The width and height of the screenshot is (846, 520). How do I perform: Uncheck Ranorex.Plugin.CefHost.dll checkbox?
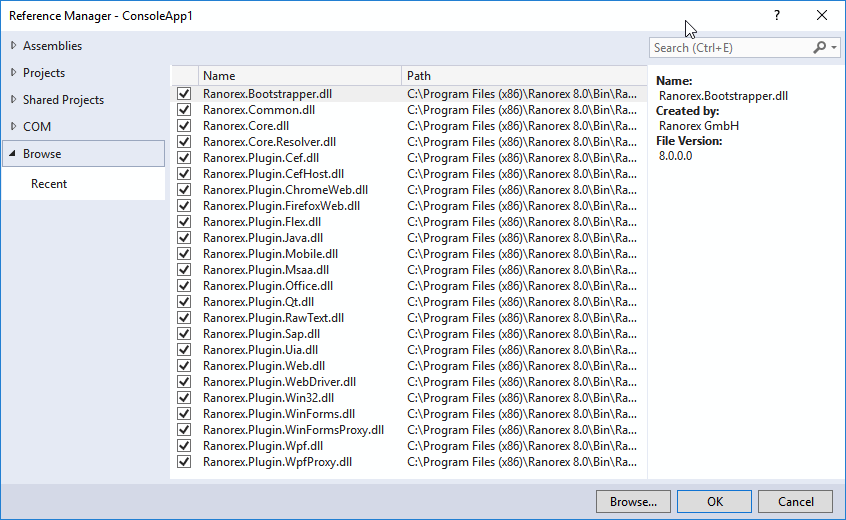(184, 174)
